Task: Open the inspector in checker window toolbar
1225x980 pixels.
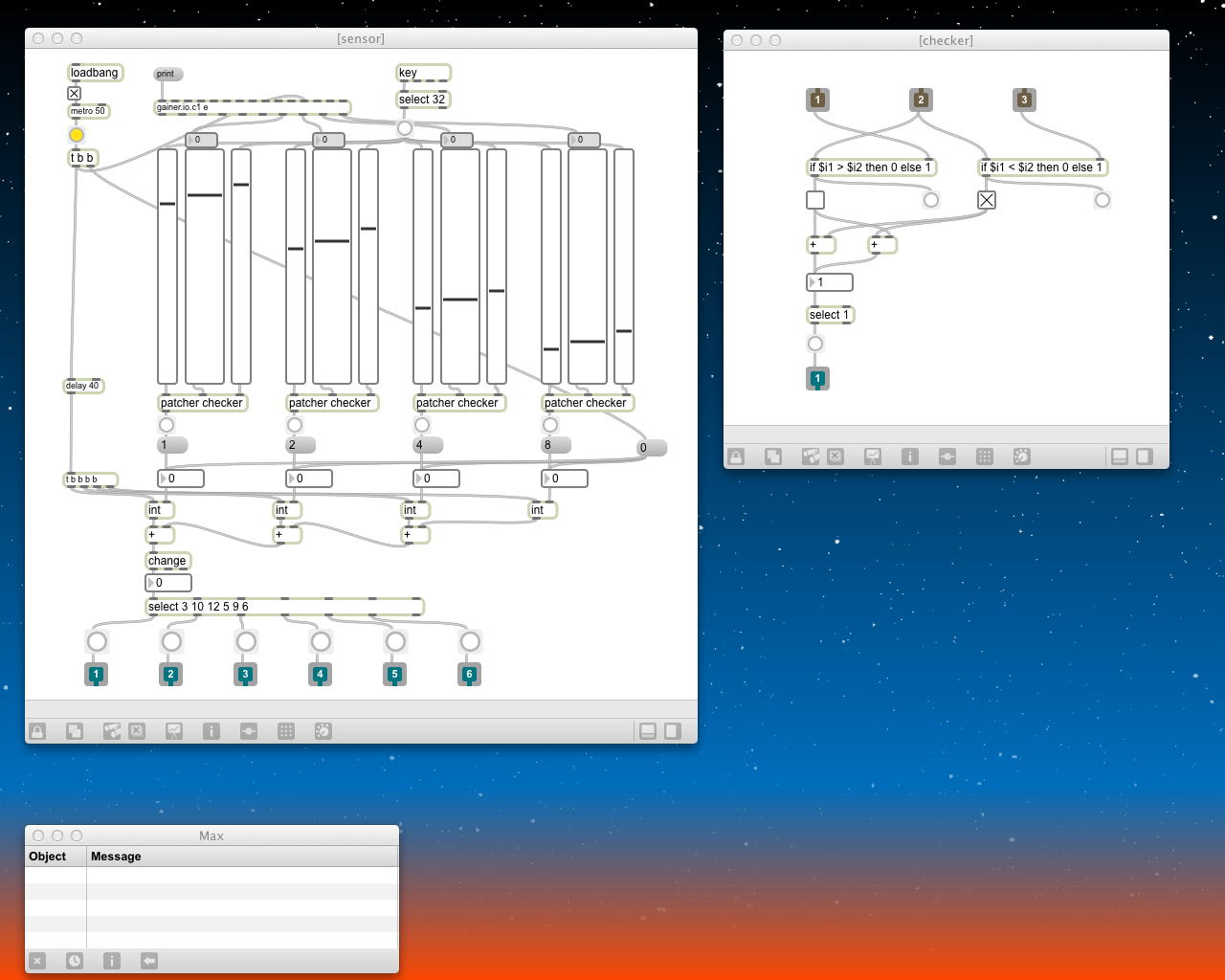Action: [x=910, y=457]
